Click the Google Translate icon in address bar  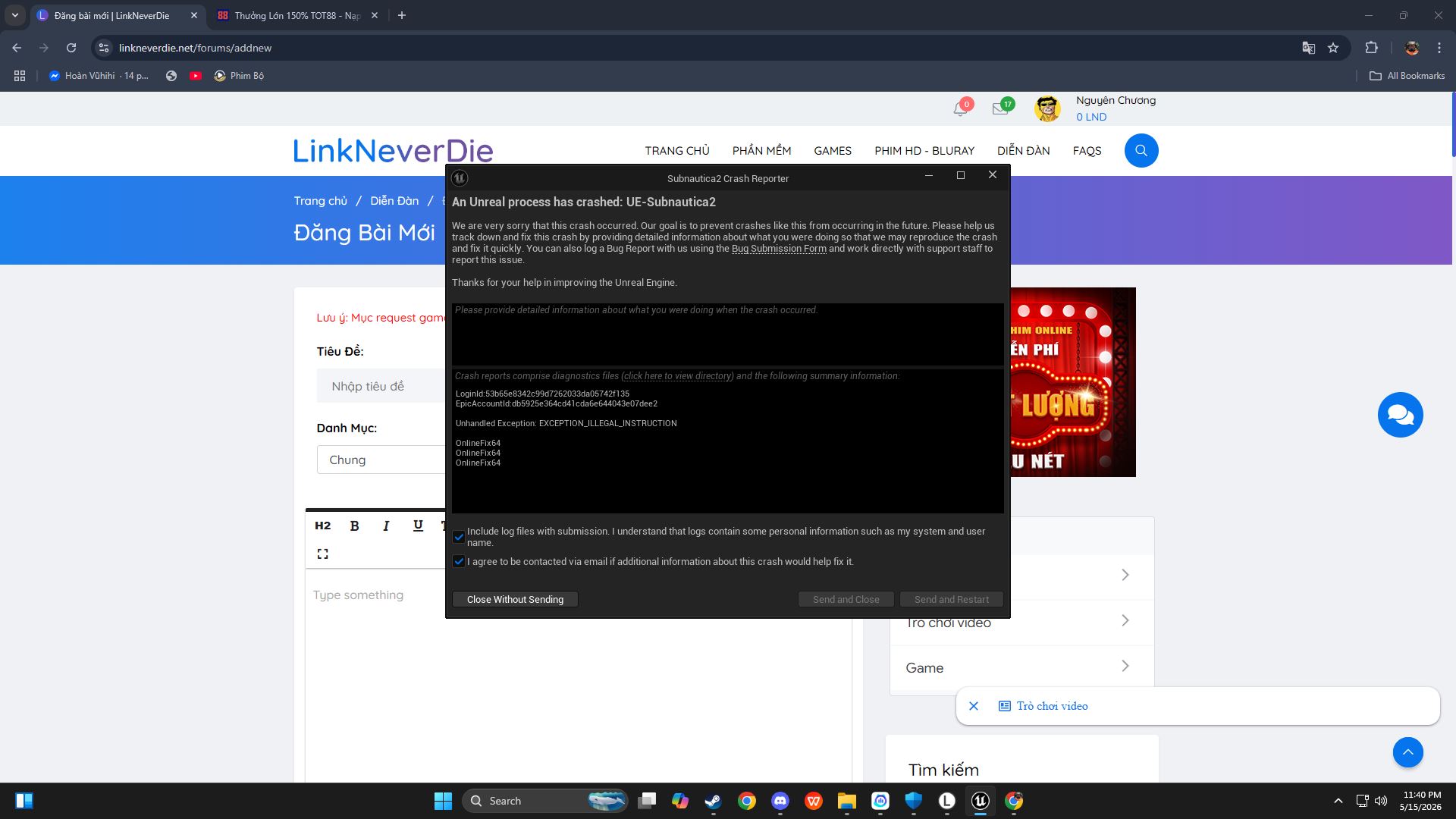click(1308, 48)
